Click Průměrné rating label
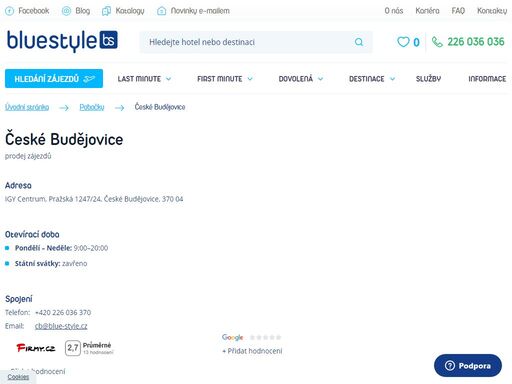The image size is (512, 384). tap(97, 345)
